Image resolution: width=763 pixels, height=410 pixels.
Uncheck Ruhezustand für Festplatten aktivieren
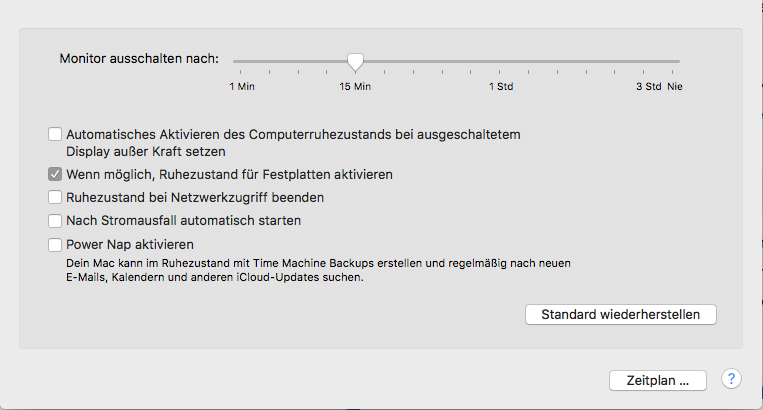click(55, 174)
